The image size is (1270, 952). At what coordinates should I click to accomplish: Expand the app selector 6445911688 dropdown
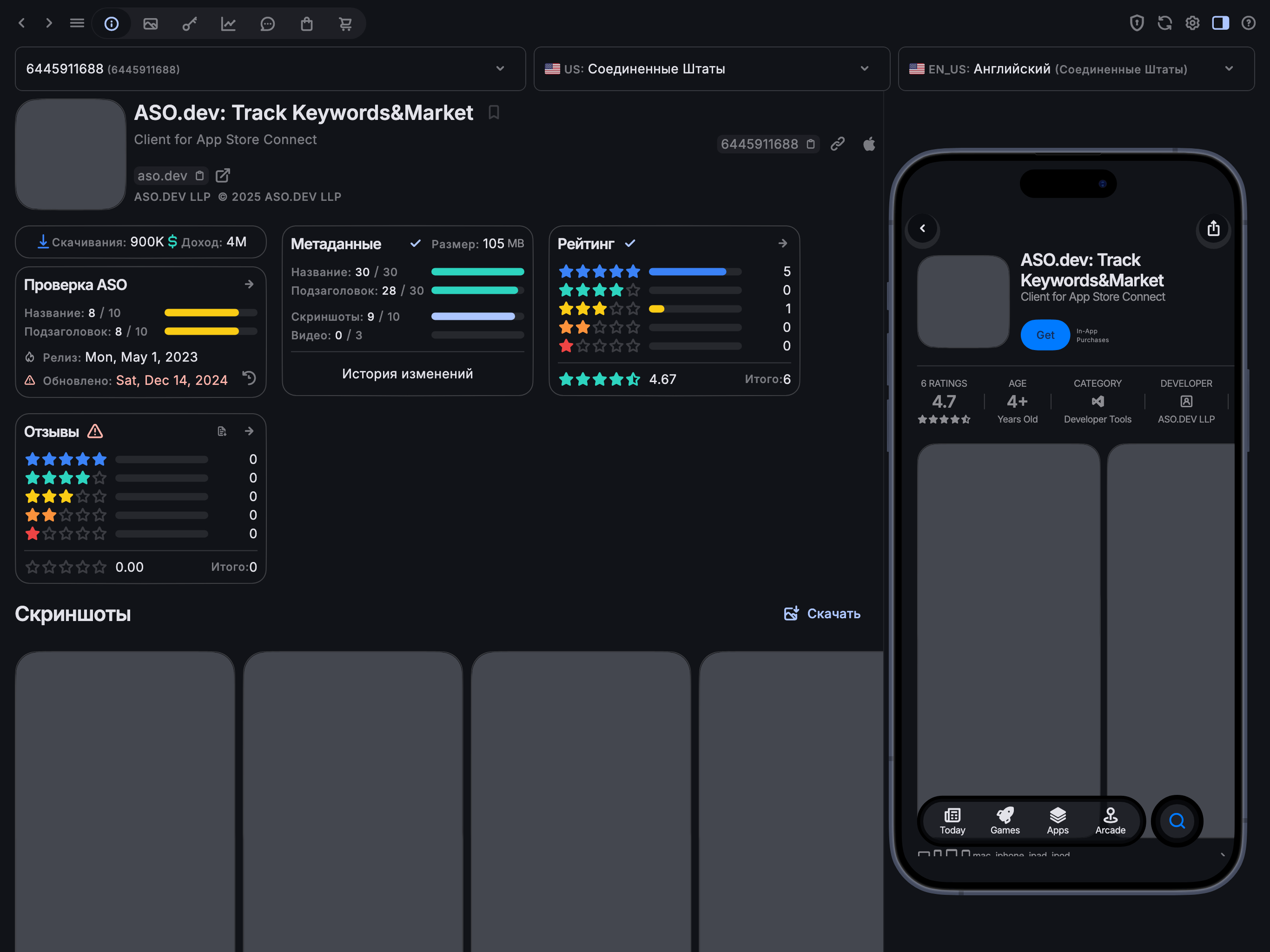click(x=271, y=69)
